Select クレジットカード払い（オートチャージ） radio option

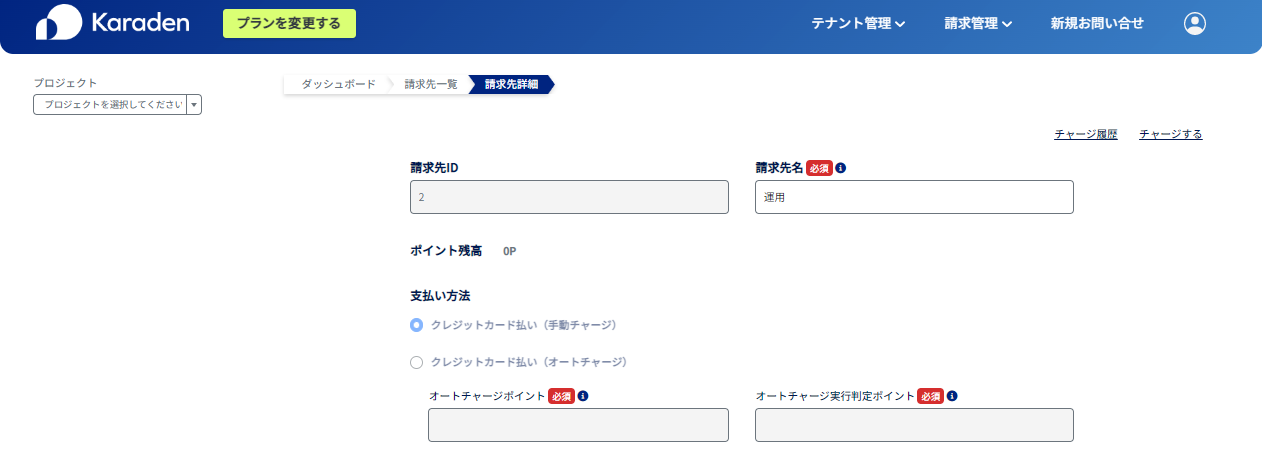[x=417, y=362]
